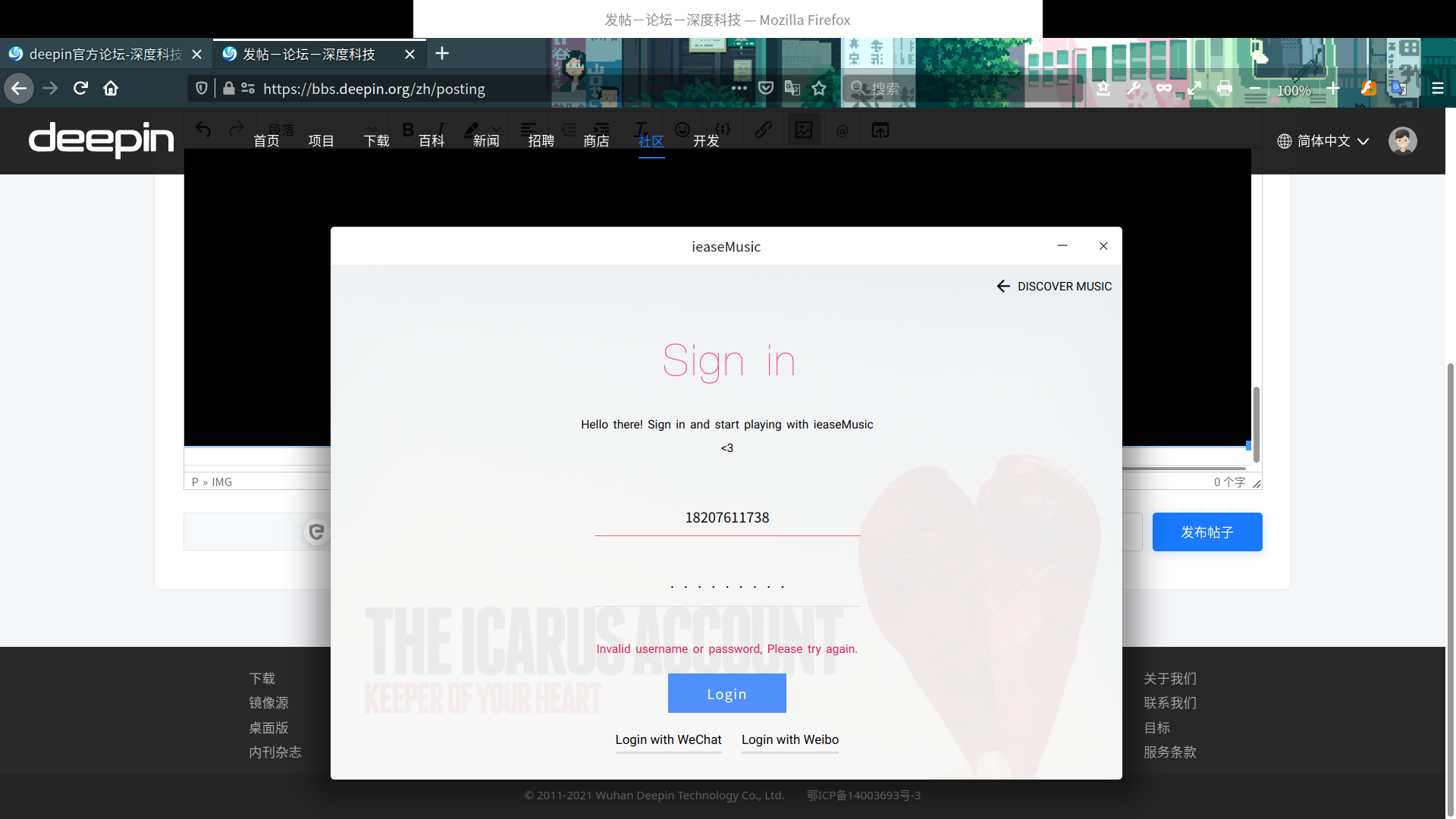
Task: Click the Save to Pocket icon
Action: tap(766, 89)
